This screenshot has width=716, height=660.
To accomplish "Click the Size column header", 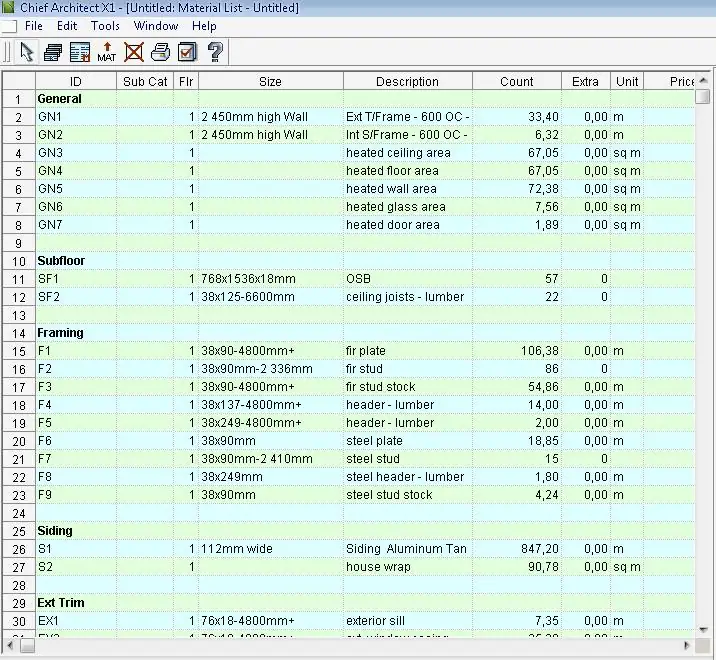I will click(x=270, y=81).
